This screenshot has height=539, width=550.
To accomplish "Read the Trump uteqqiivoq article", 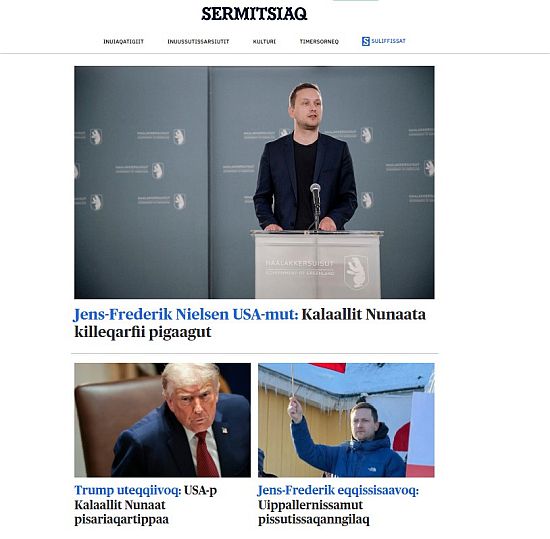I will (128, 490).
